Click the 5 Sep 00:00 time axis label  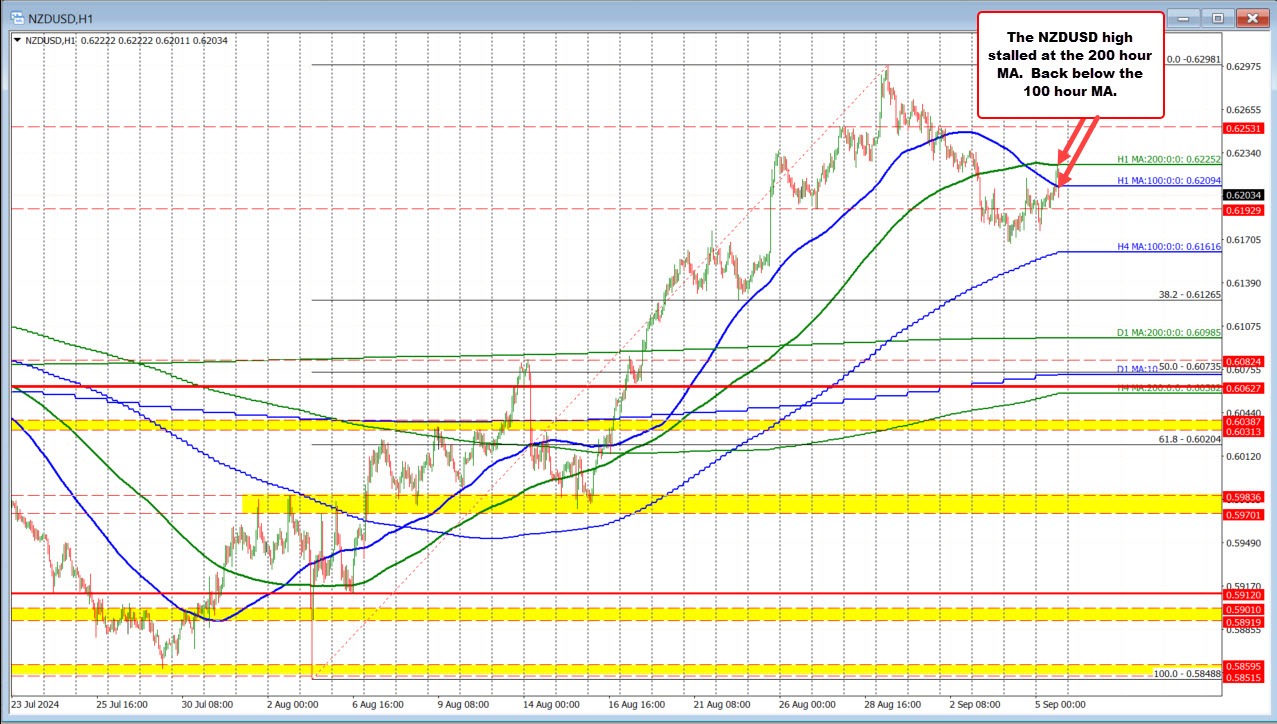coord(1058,704)
